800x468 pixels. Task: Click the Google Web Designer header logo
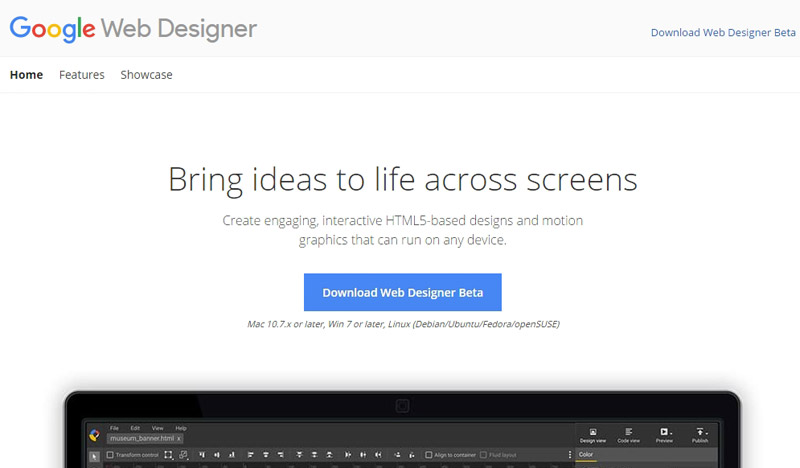click(133, 29)
